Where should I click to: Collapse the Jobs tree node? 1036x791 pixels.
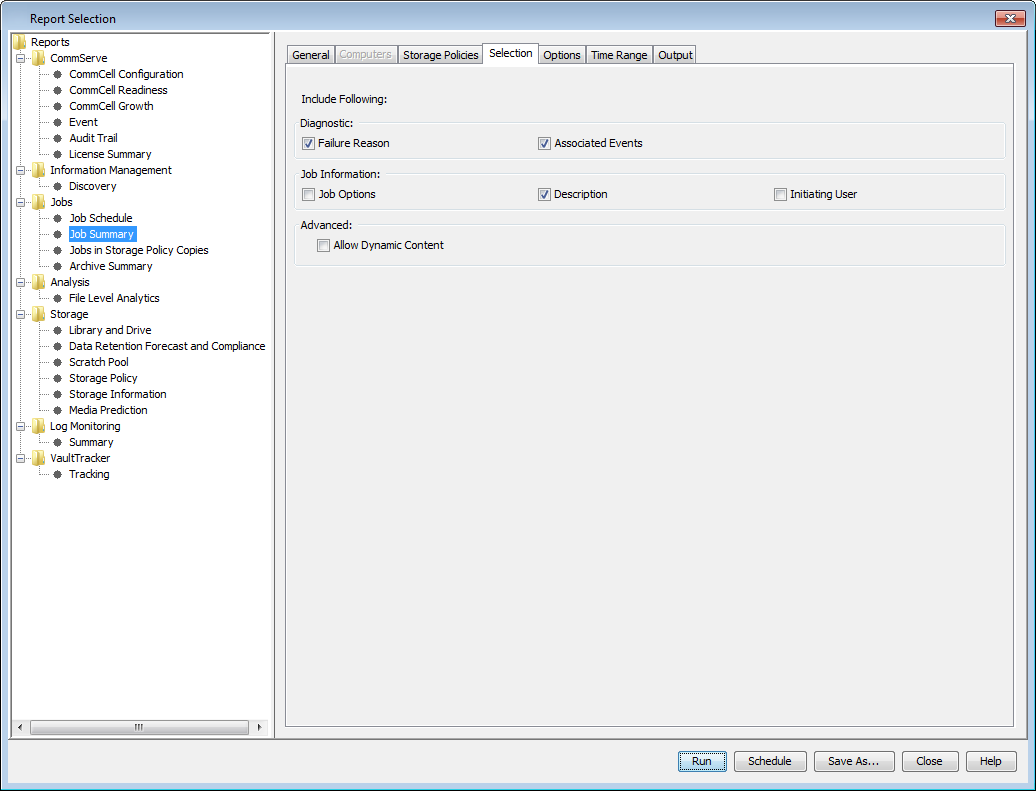point(20,202)
